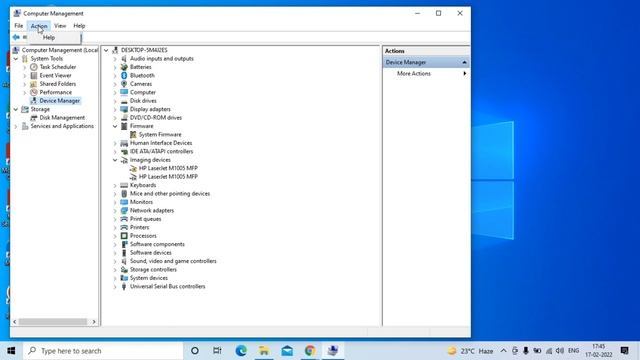Select Task Scheduler icon in tree
Image resolution: width=640 pixels, height=360 pixels.
click(x=34, y=67)
